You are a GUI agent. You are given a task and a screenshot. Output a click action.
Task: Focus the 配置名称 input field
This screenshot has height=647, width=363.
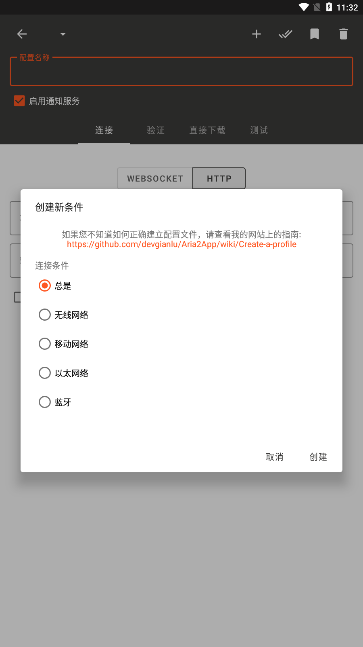coord(182,71)
